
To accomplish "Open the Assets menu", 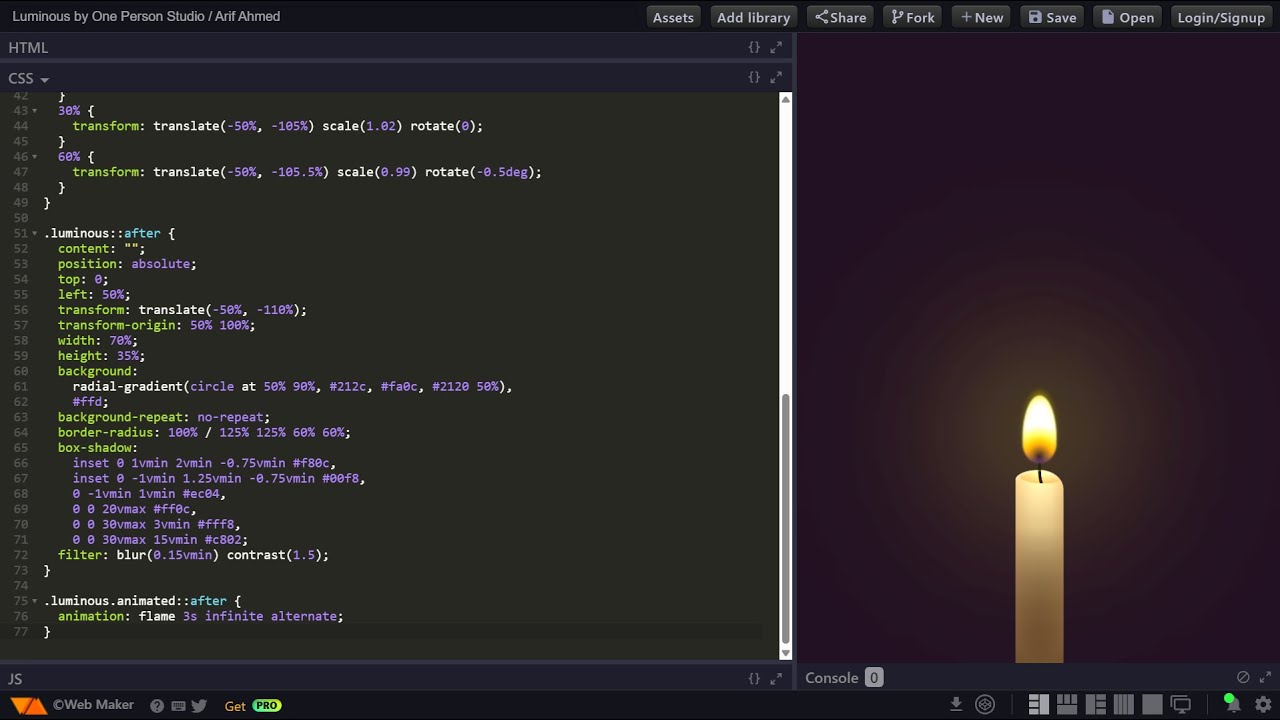I will point(673,17).
